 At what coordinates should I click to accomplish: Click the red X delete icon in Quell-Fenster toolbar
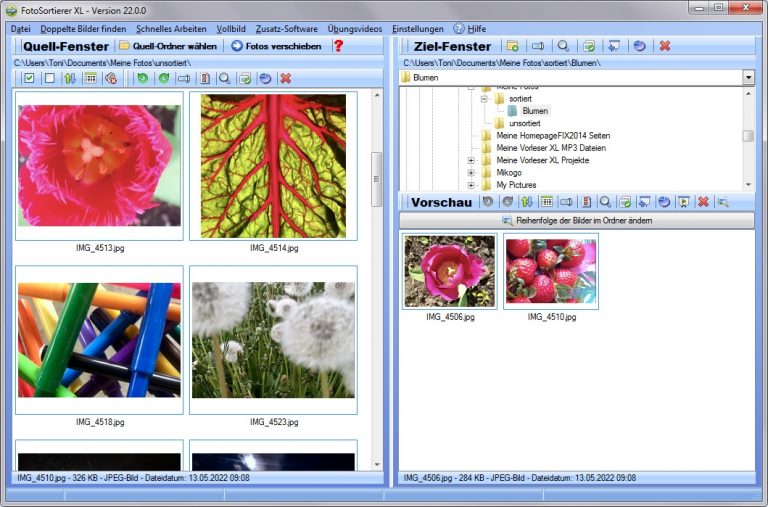coord(285,78)
